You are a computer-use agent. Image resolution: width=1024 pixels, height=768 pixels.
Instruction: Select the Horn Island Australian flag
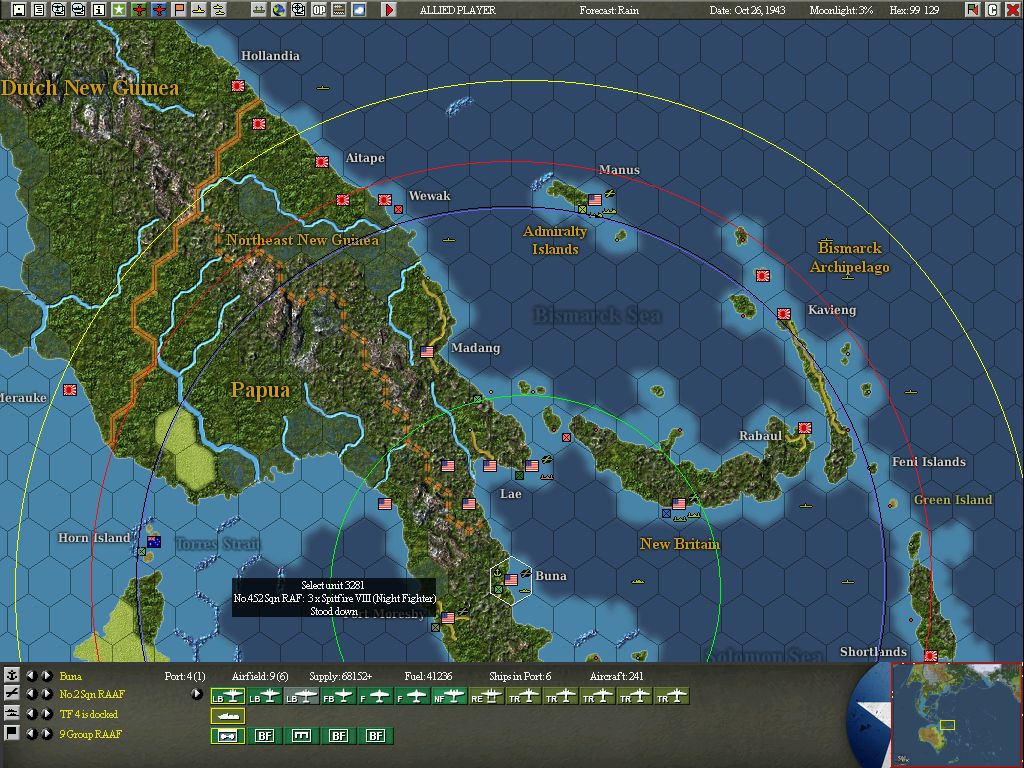154,541
